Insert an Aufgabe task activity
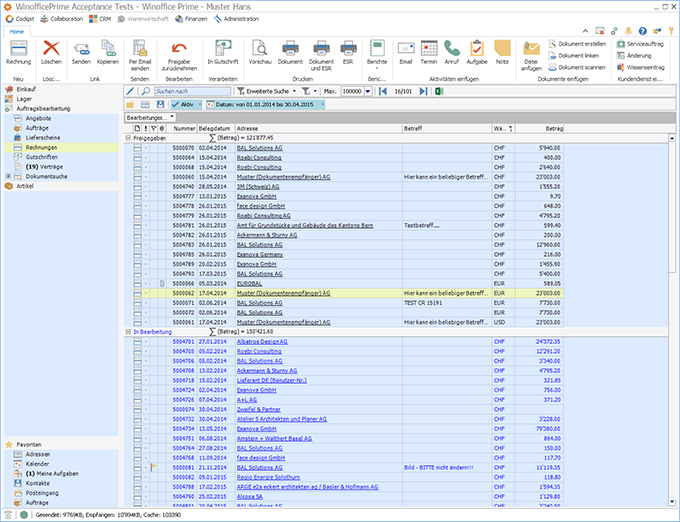This screenshot has height=522, width=680. coord(477,52)
